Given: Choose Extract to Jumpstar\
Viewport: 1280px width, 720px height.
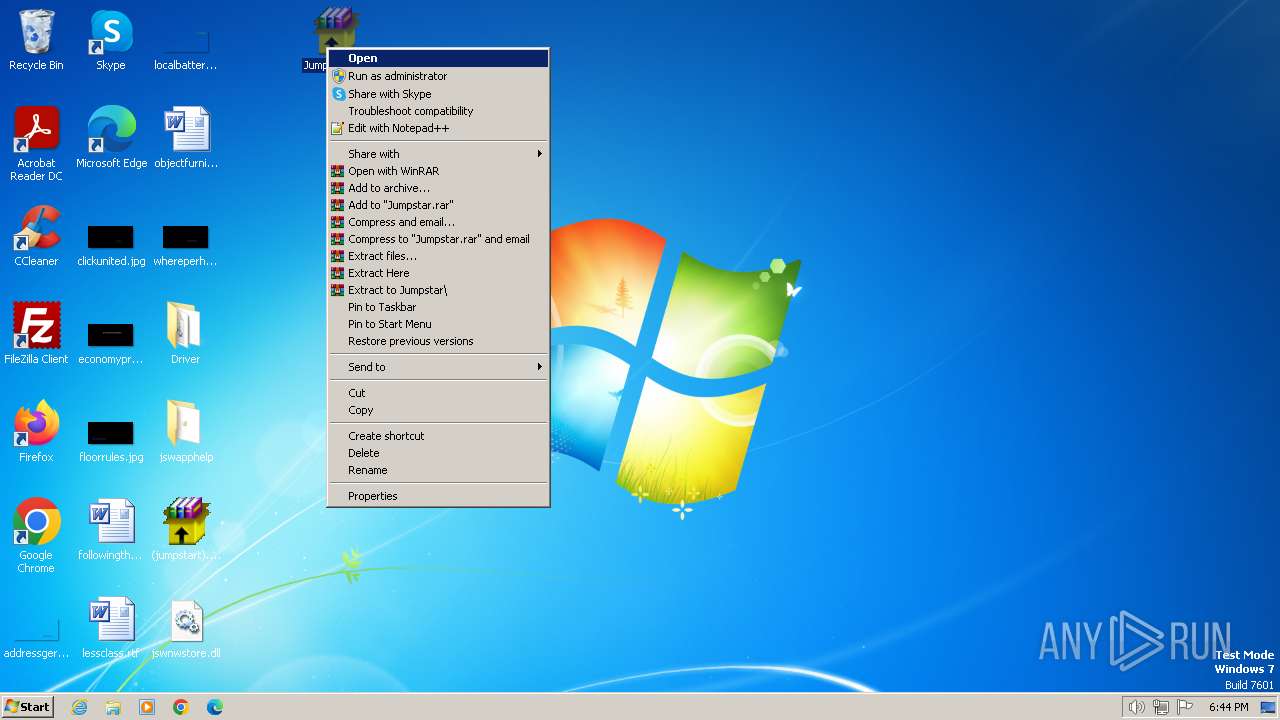Looking at the screenshot, I should pos(439,290).
